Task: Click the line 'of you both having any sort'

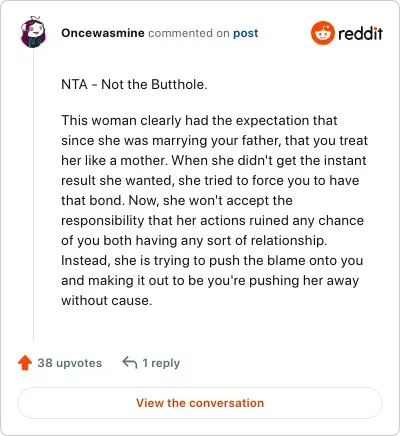Action: 194,241
